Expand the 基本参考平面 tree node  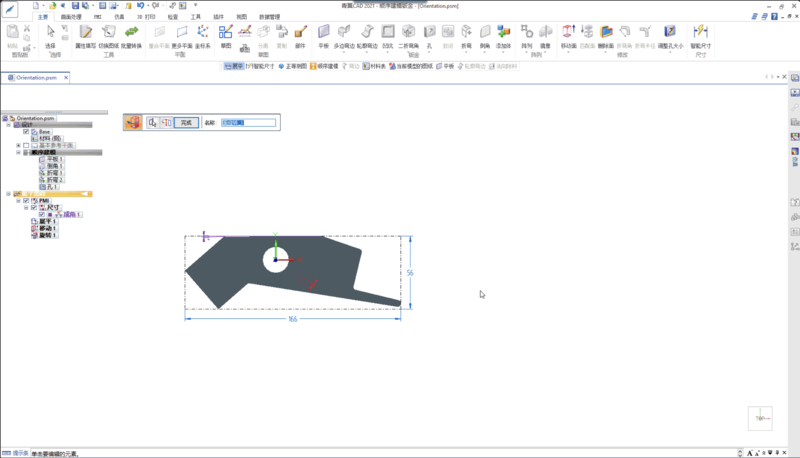tap(18, 145)
